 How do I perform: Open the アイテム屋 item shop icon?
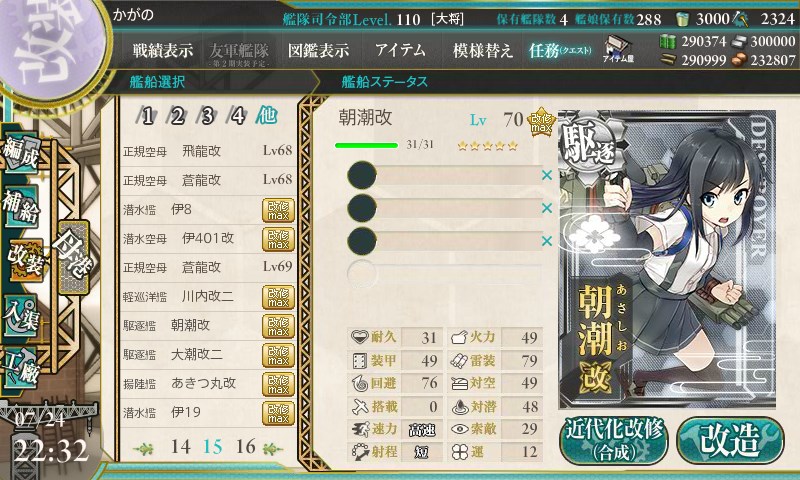[618, 50]
